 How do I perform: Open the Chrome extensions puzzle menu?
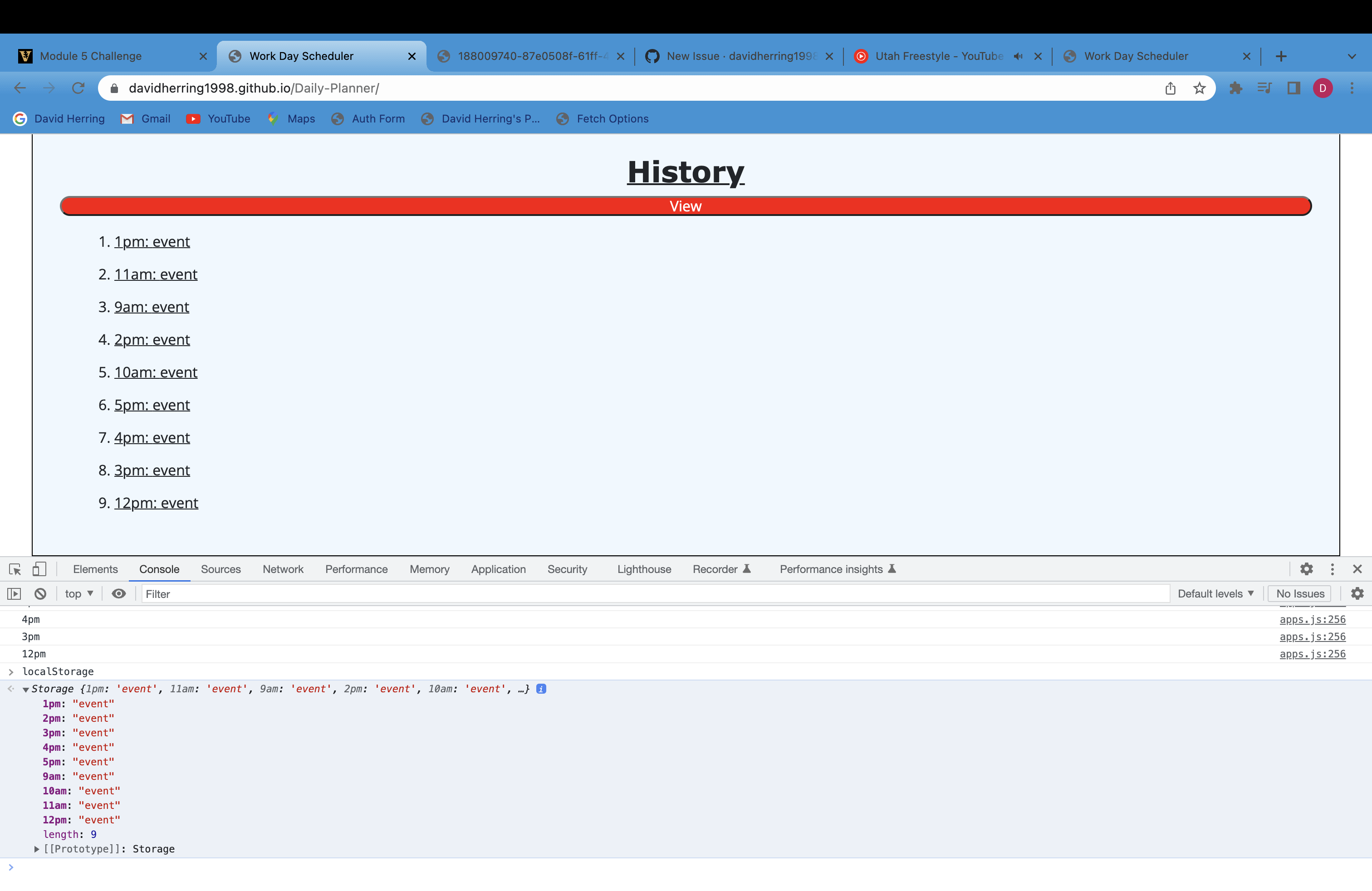pos(1236,88)
